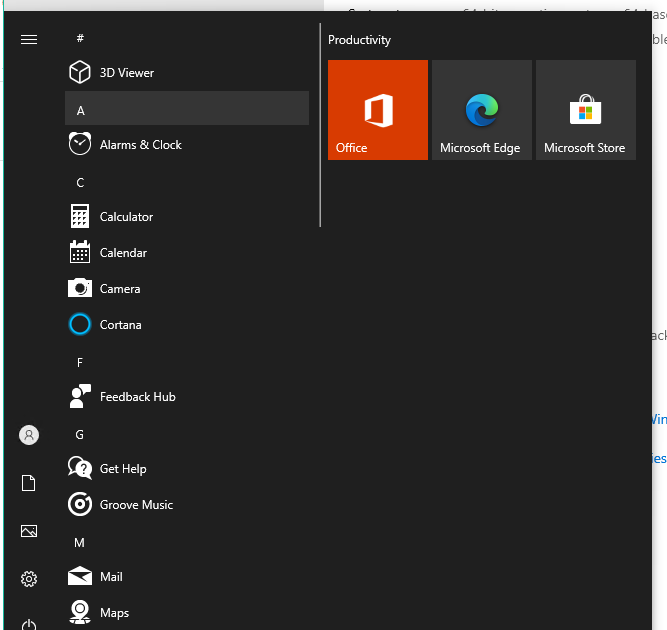This screenshot has height=630, width=667.
Task: Click the Groove Music text entry
Action: [136, 505]
